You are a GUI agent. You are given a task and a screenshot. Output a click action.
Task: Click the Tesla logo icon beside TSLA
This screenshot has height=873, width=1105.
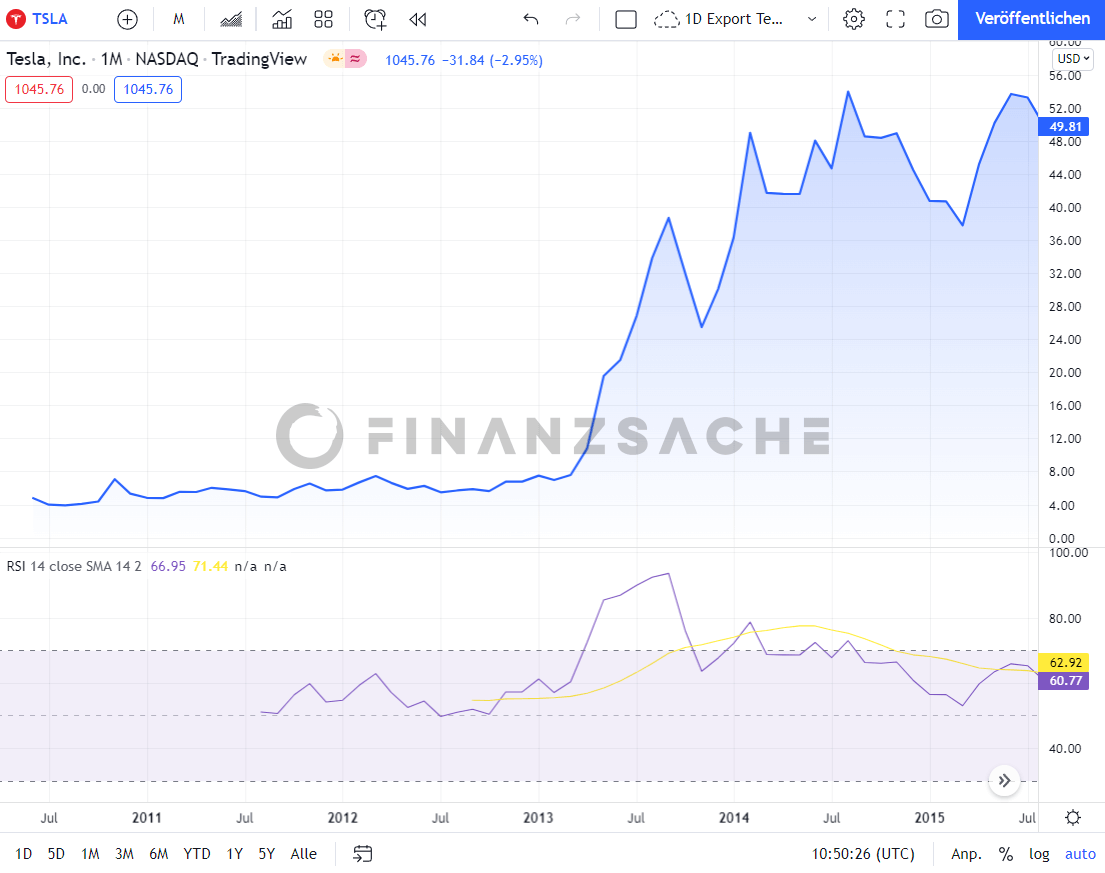tap(16, 19)
